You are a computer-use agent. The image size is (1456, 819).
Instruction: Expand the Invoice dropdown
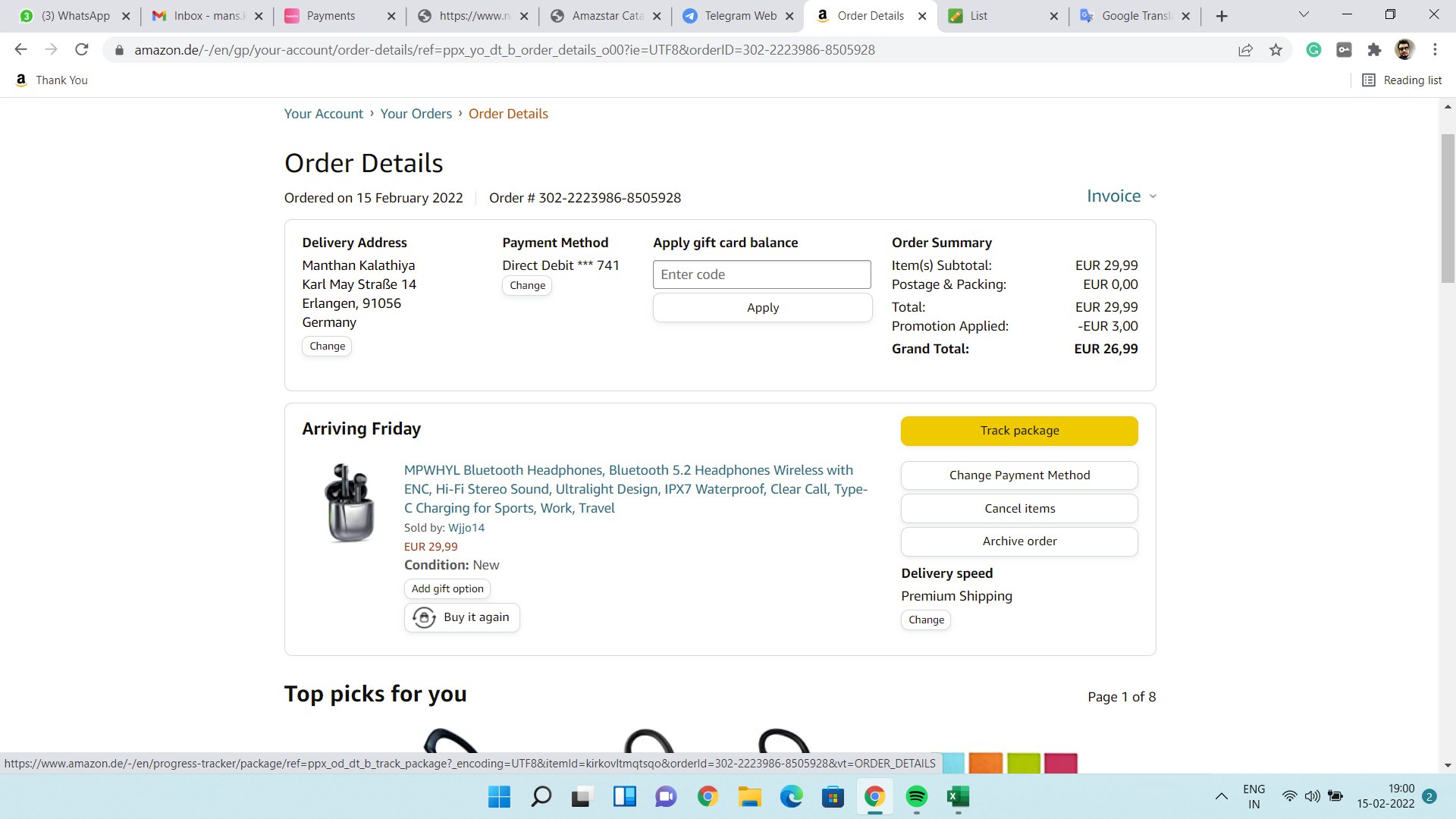point(1122,196)
